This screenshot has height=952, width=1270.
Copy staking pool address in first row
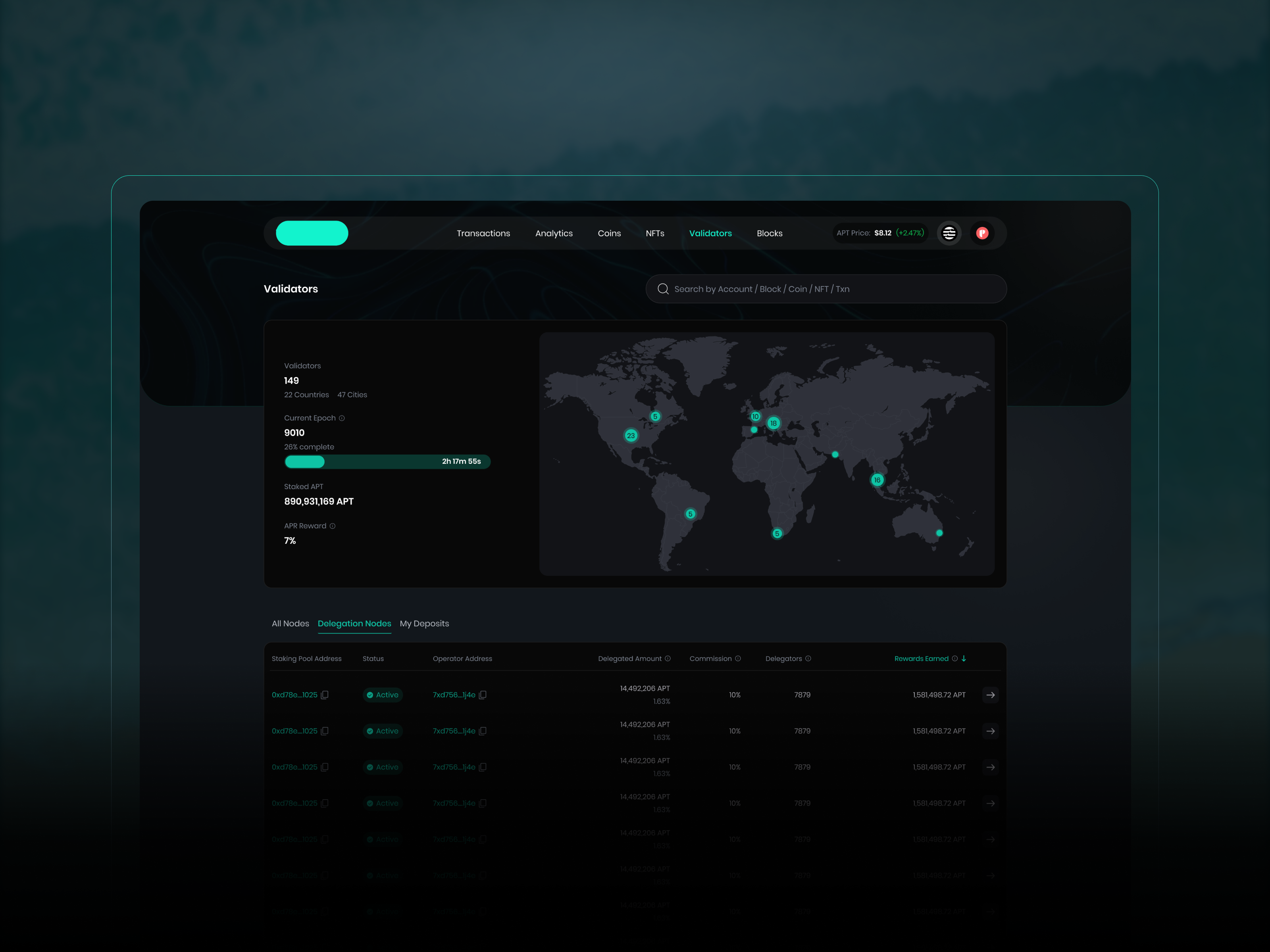324,695
